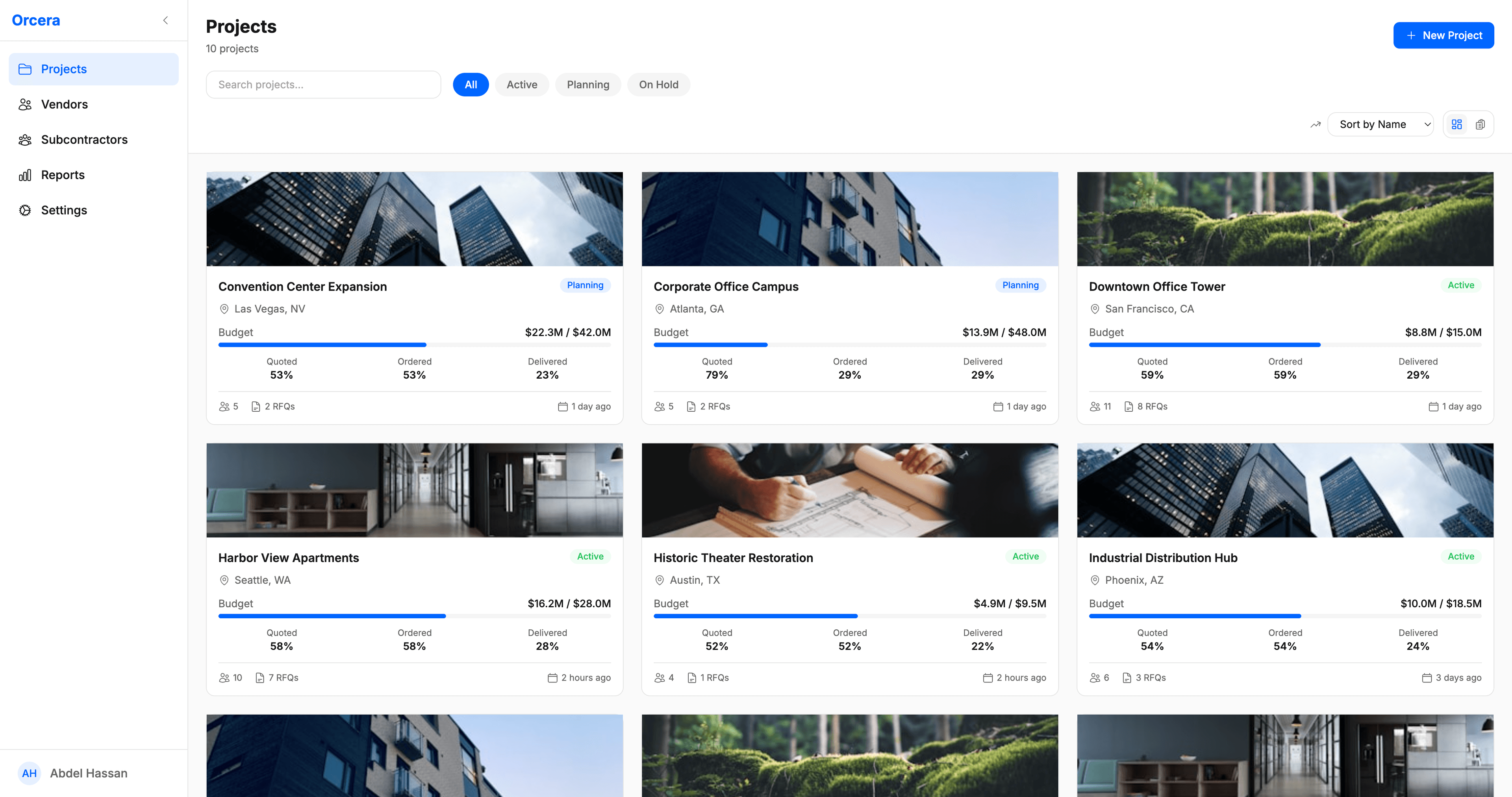Enable the Active projects filter

[521, 85]
